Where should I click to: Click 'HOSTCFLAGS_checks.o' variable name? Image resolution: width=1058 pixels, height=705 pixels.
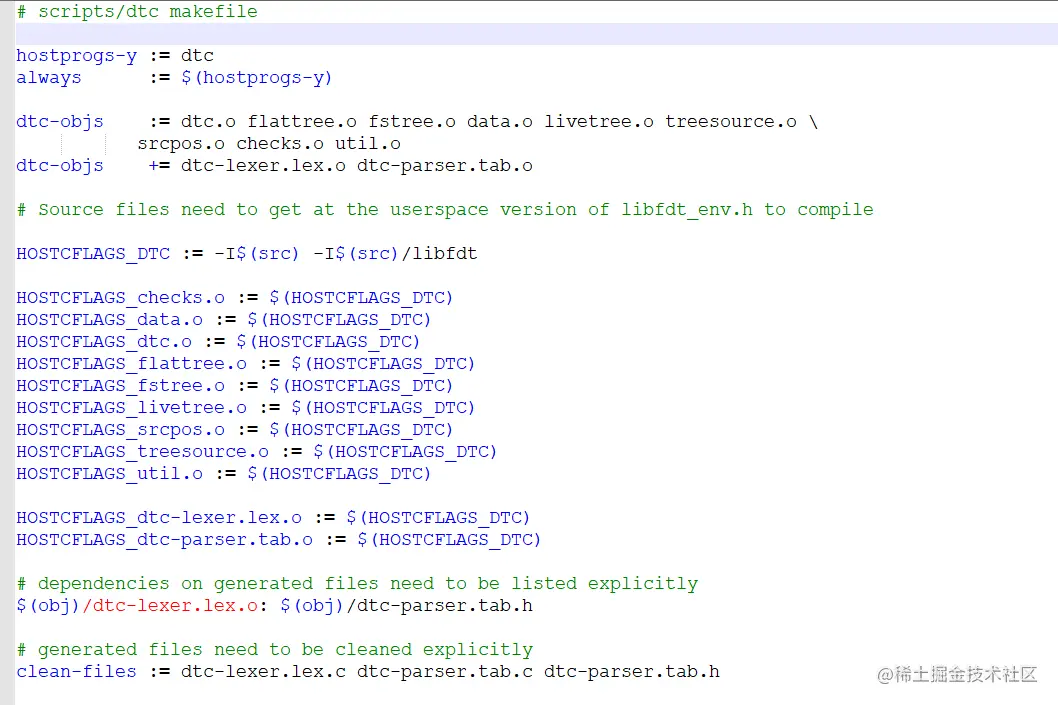coord(120,298)
